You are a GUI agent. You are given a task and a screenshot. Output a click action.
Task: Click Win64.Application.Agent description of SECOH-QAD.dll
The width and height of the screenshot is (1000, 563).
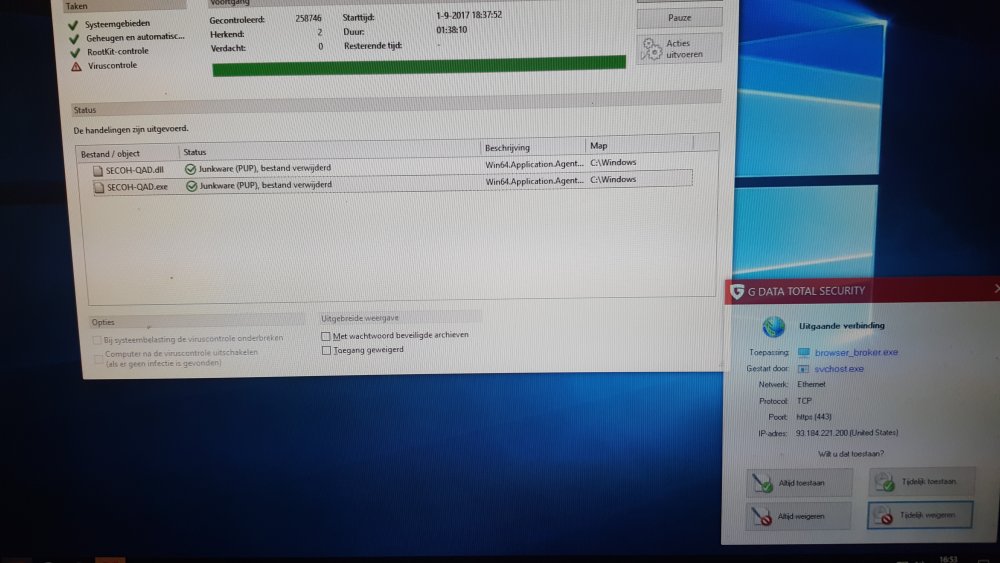pyautogui.click(x=534, y=165)
